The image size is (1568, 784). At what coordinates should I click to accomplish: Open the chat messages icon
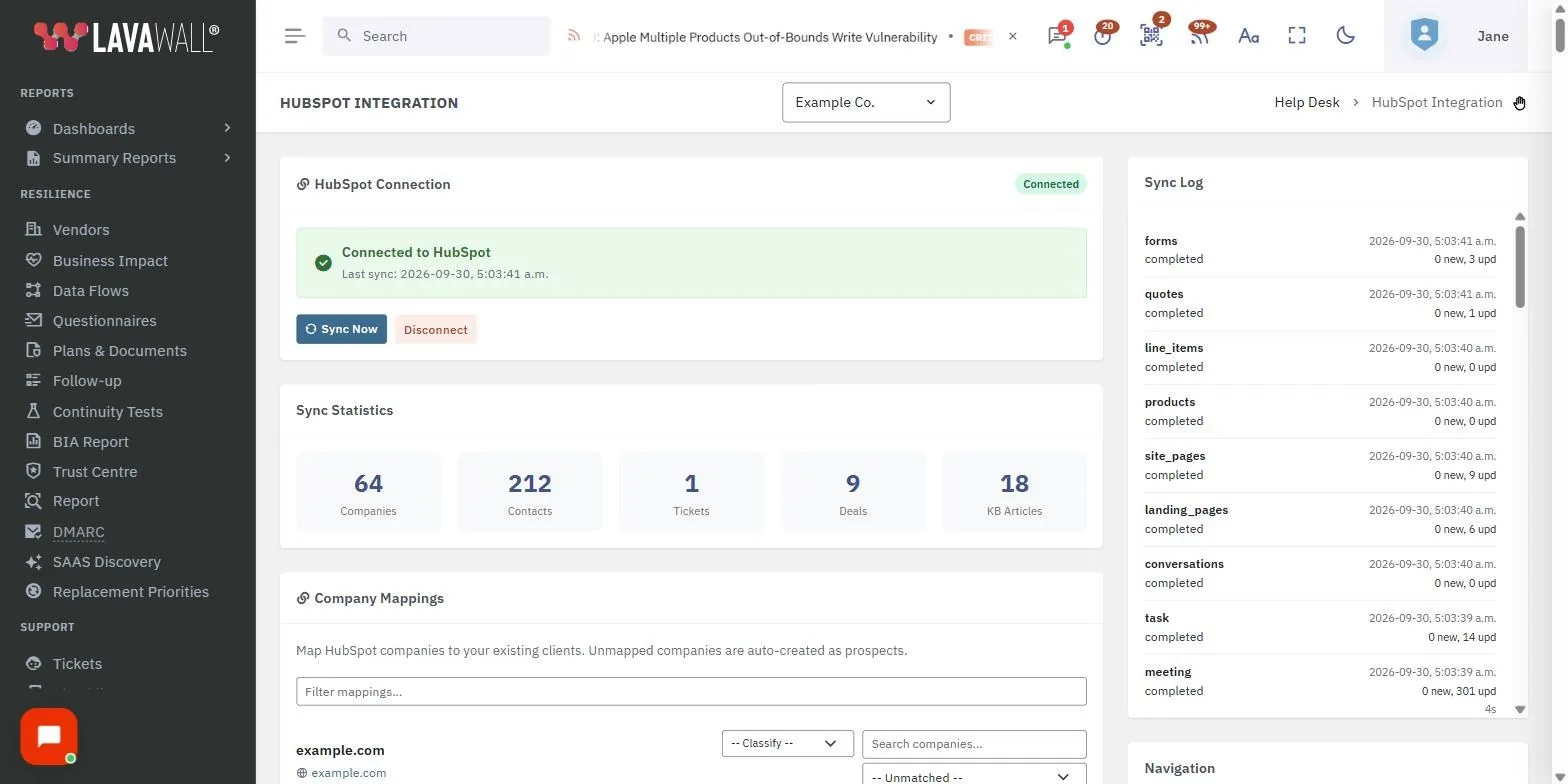click(x=1057, y=36)
